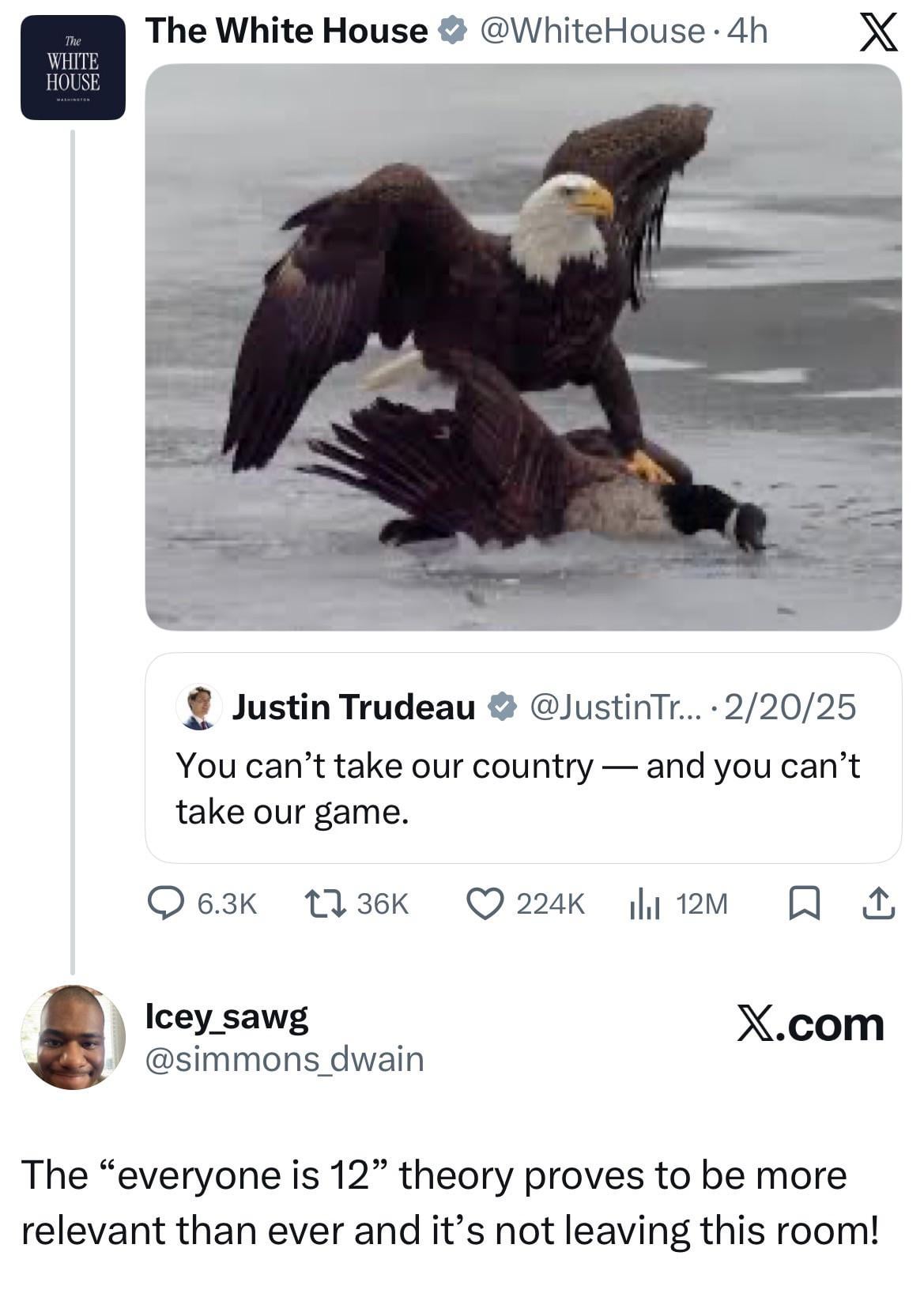Image resolution: width=924 pixels, height=1301 pixels.
Task: Open Icey_sawg's profile picture
Action: (x=72, y=1037)
